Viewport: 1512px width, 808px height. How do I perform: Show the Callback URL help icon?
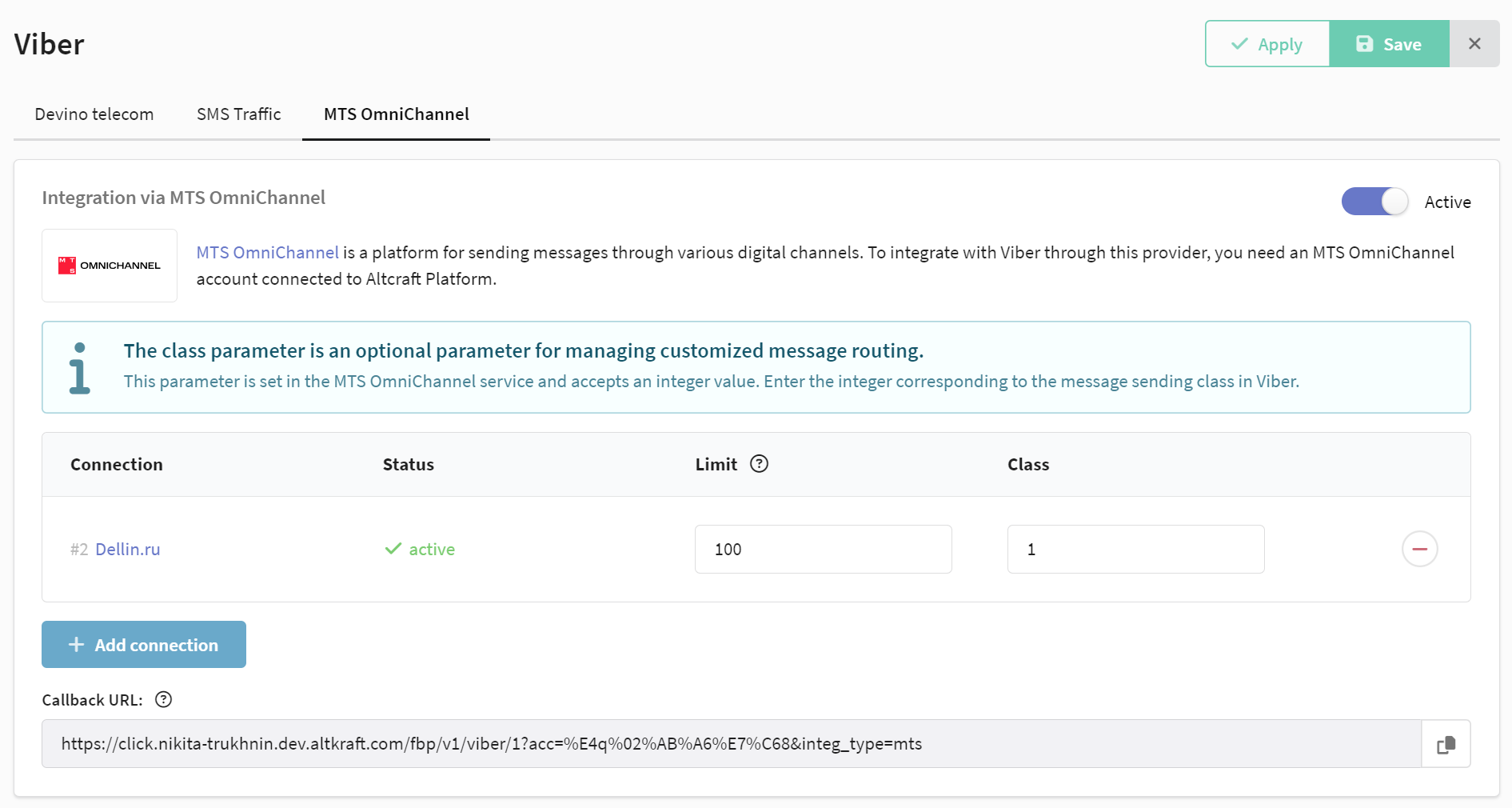tap(163, 700)
